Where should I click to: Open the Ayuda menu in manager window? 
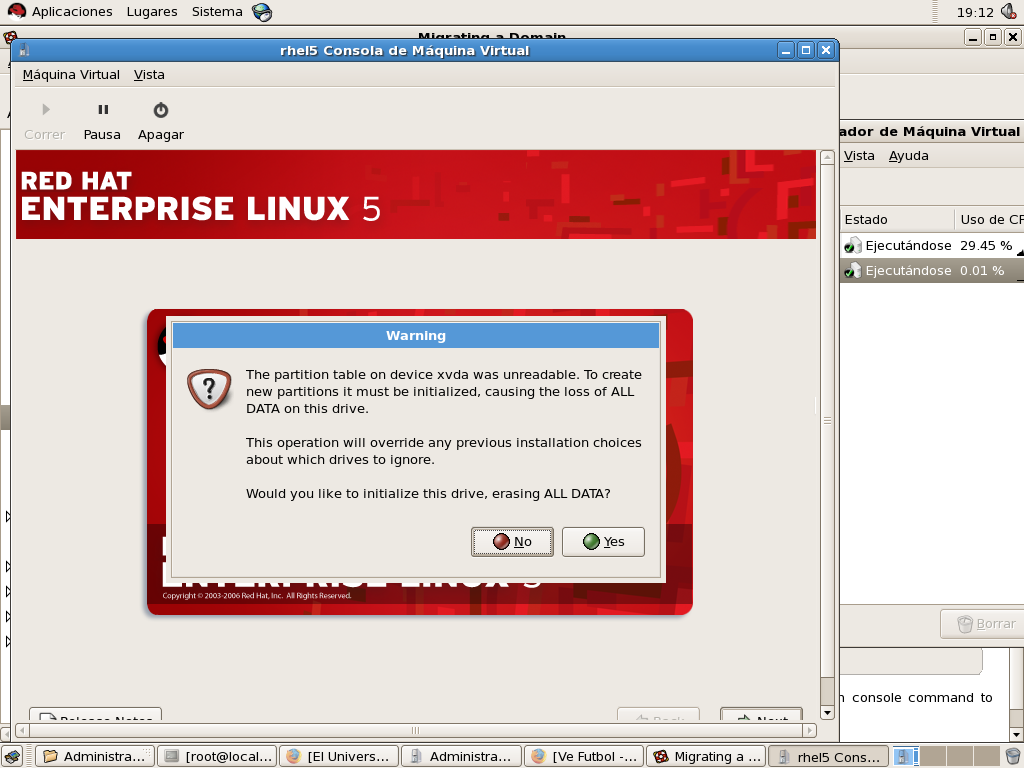pos(908,156)
